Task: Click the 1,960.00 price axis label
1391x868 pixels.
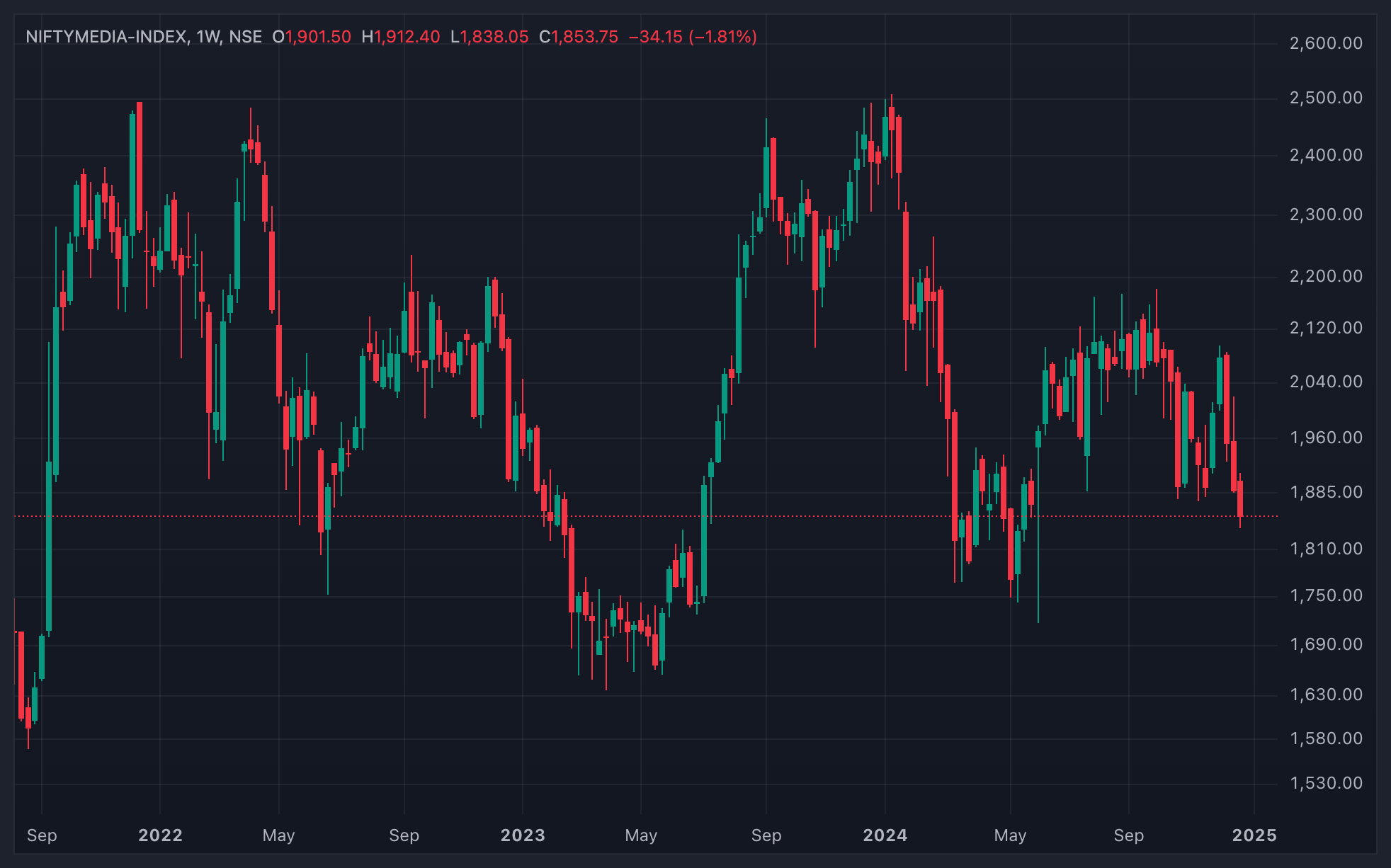Action: pos(1326,438)
